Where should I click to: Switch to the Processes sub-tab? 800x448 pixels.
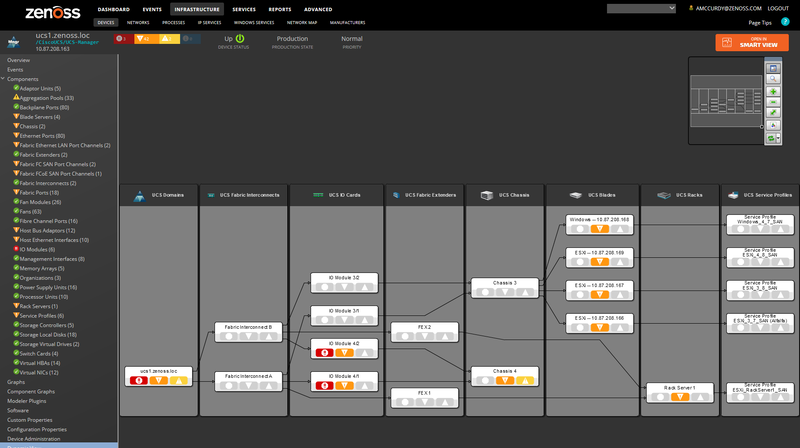[173, 22]
